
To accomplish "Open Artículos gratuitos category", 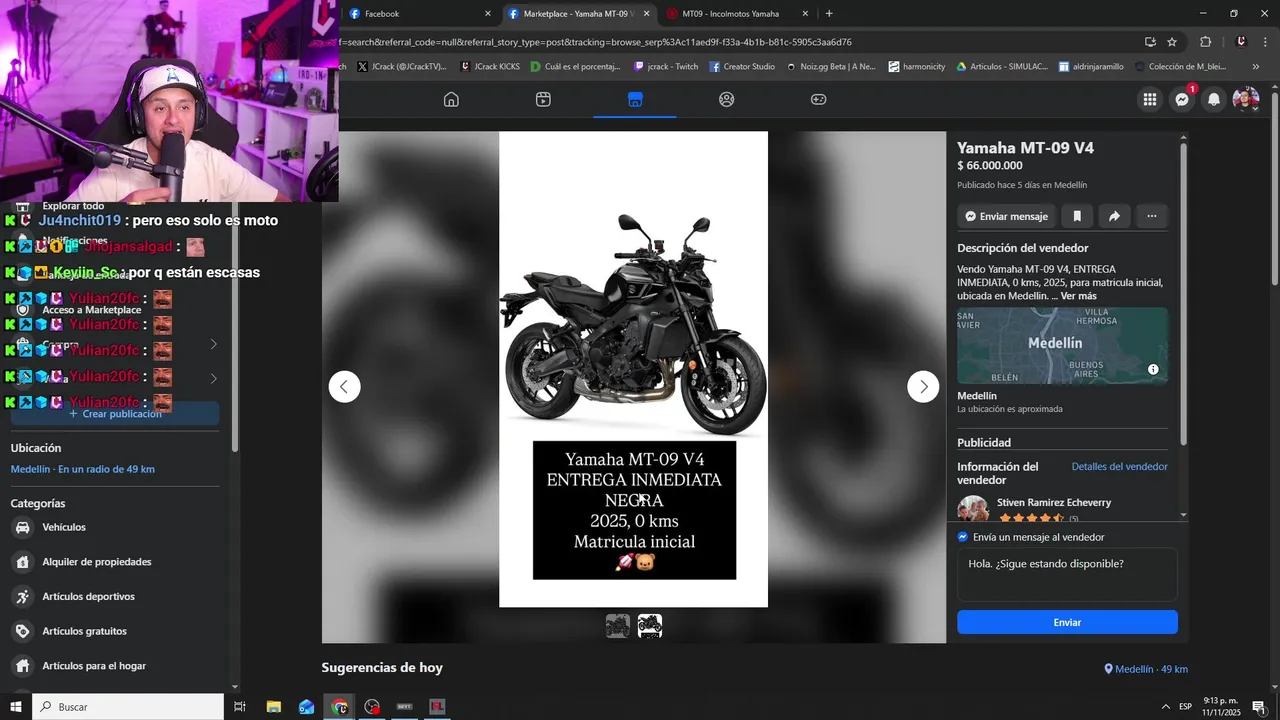I will pyautogui.click(x=116, y=631).
